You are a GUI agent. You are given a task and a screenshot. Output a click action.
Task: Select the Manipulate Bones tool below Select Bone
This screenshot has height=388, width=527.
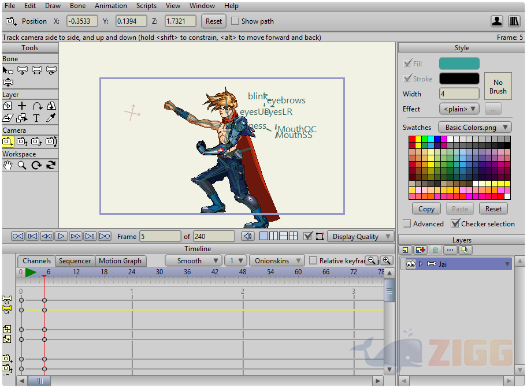tap(7, 82)
